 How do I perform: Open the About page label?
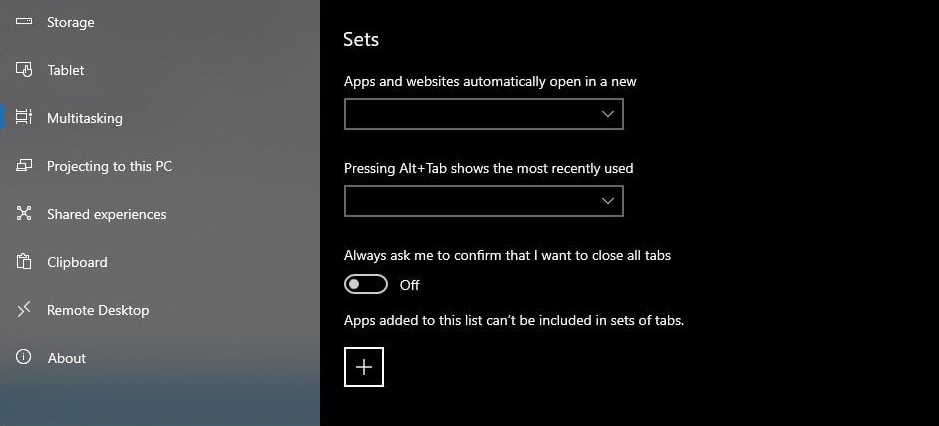coord(67,358)
